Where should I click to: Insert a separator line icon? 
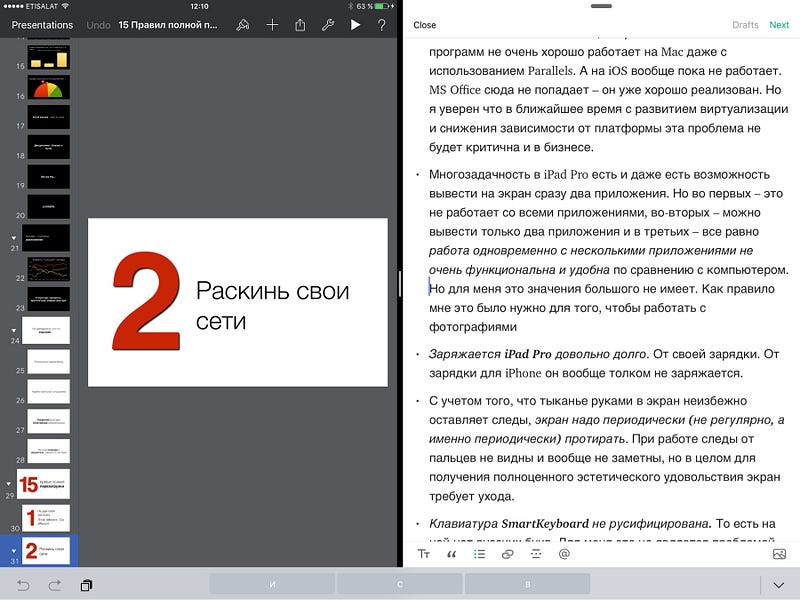click(x=536, y=554)
